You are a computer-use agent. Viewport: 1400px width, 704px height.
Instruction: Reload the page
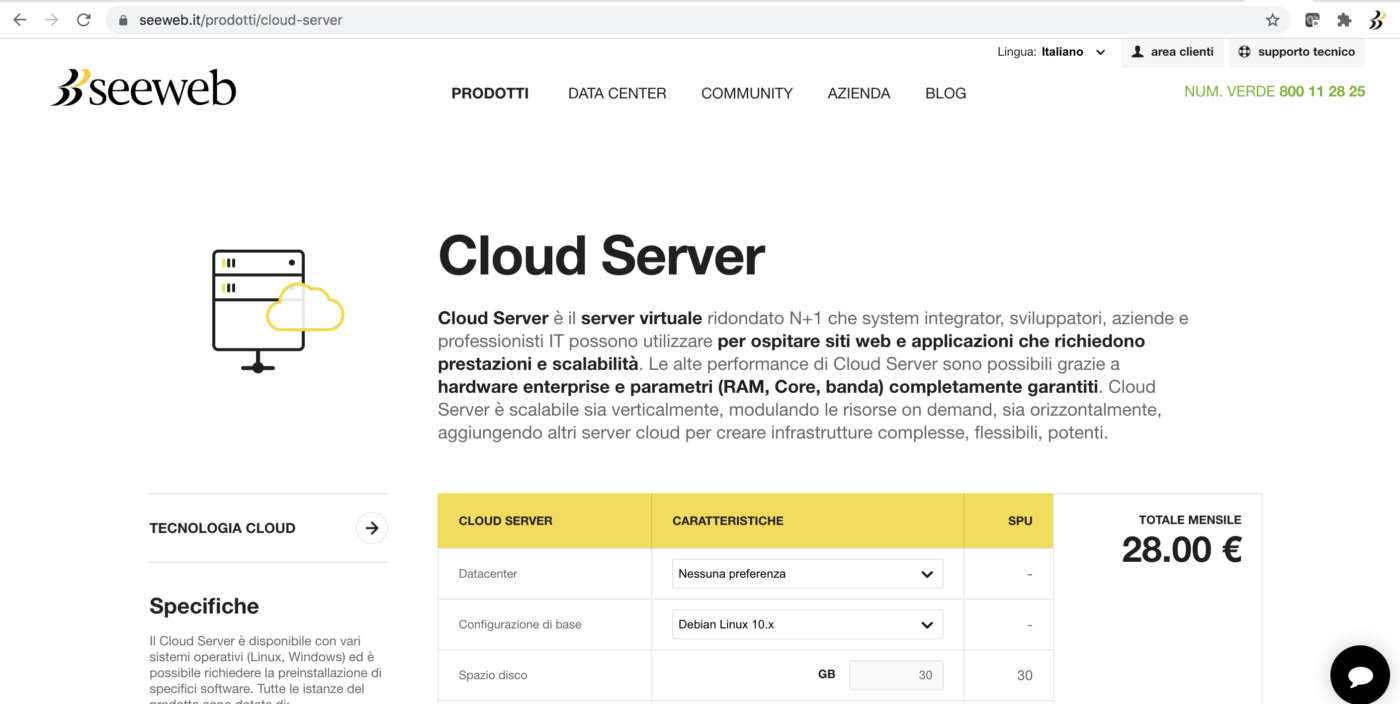click(84, 20)
